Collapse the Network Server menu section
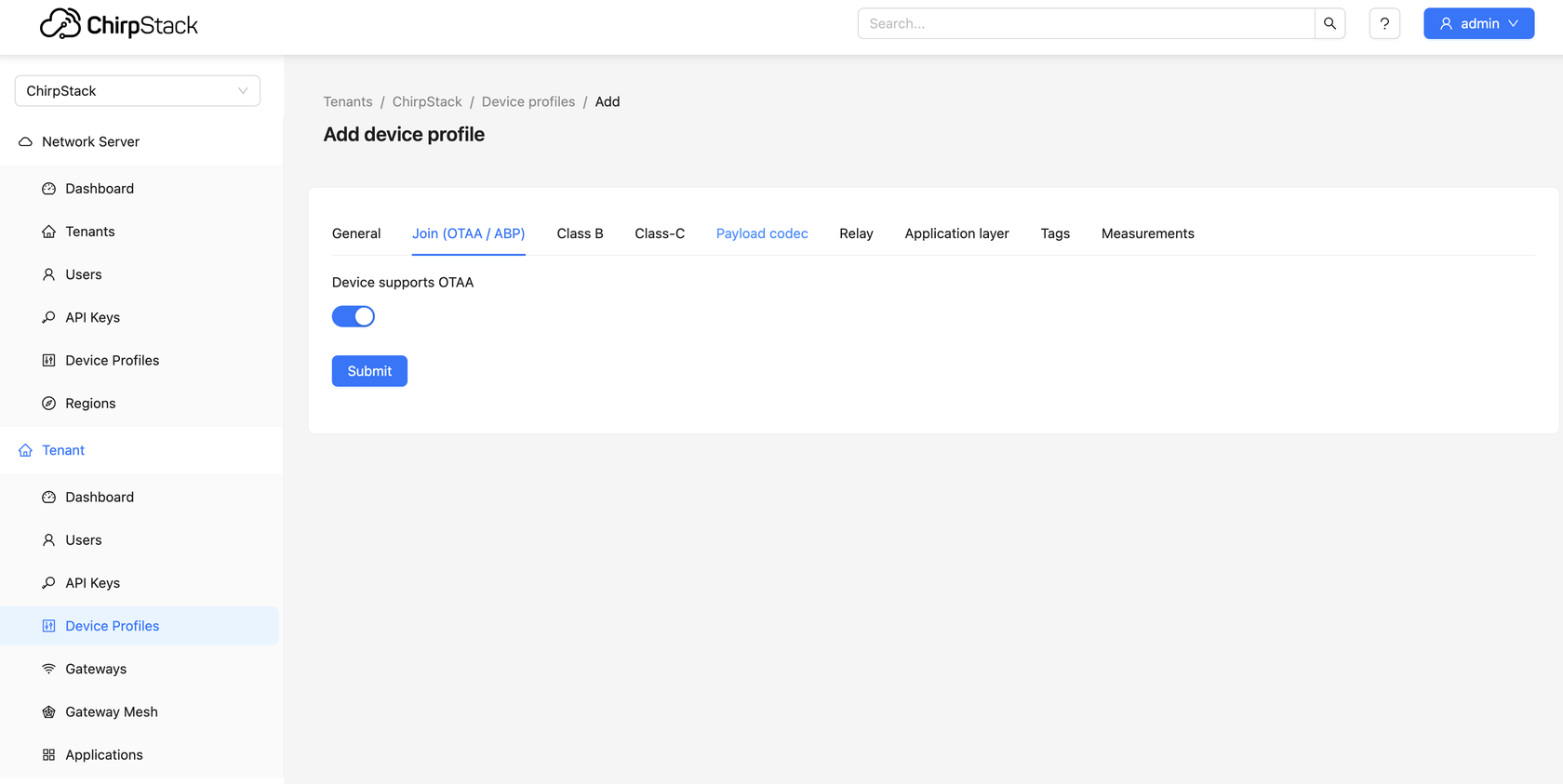Image resolution: width=1563 pixels, height=784 pixels. coord(141,141)
